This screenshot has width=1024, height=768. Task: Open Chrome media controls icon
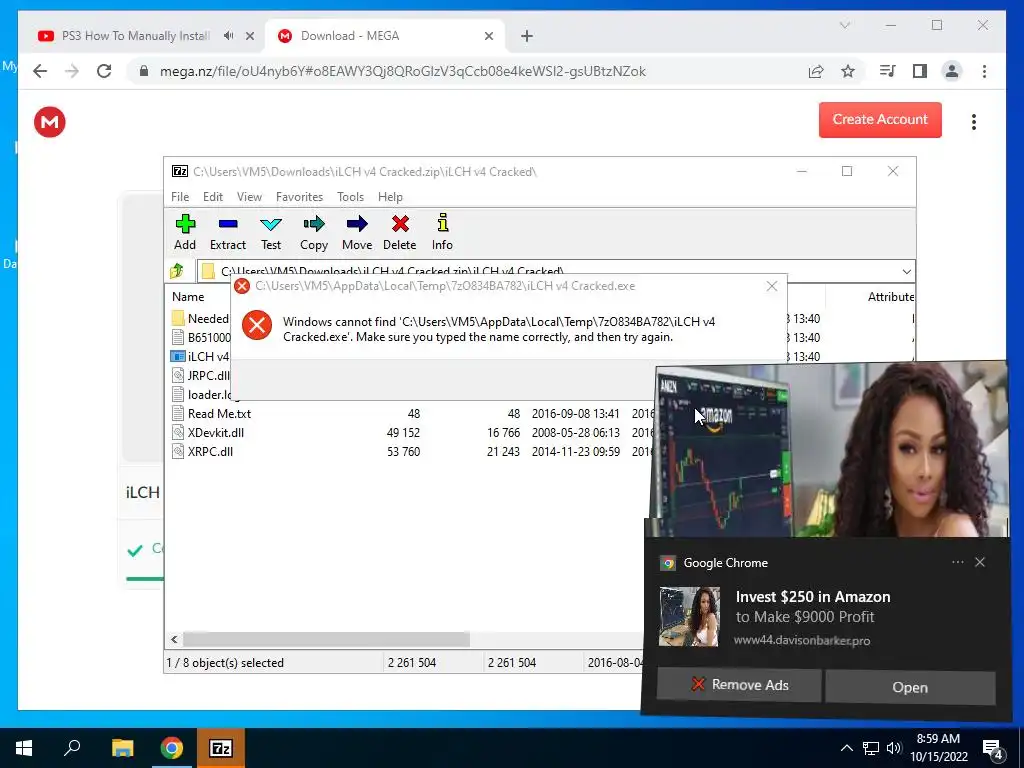point(888,71)
